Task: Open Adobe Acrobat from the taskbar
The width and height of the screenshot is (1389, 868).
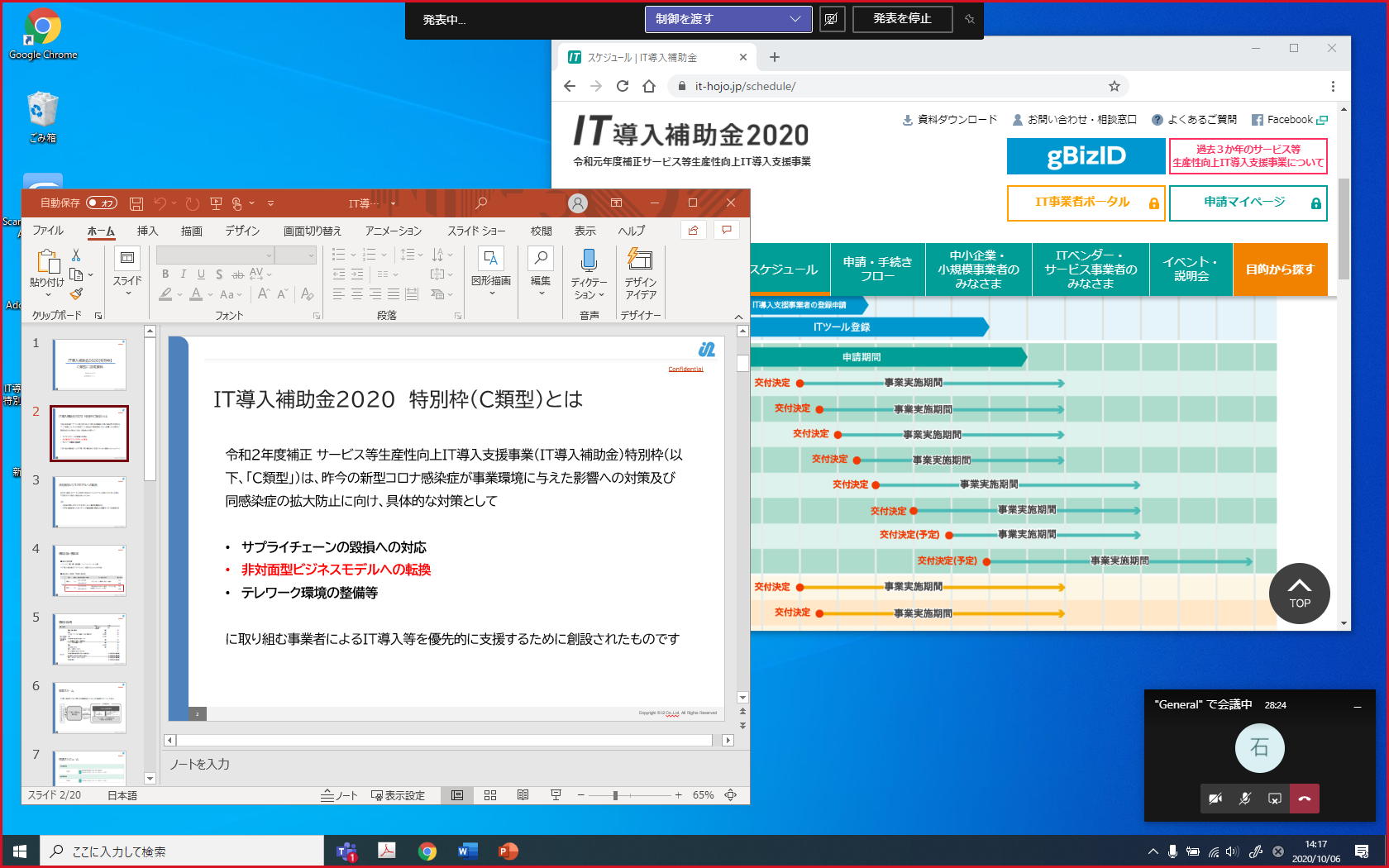Action: click(x=386, y=851)
